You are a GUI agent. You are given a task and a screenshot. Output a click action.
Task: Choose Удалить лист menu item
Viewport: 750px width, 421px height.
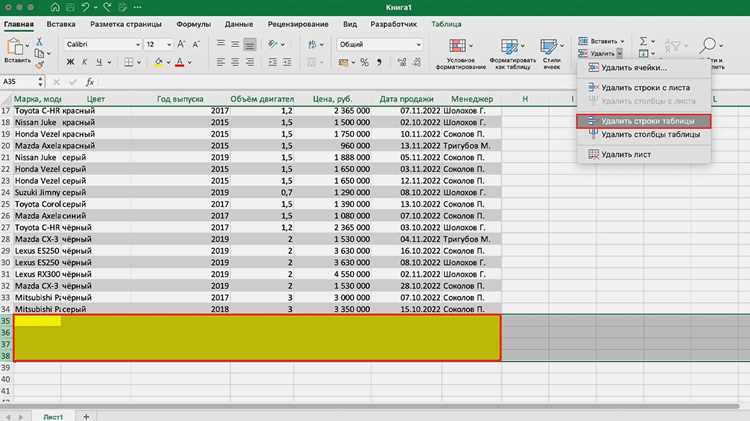tap(643, 155)
